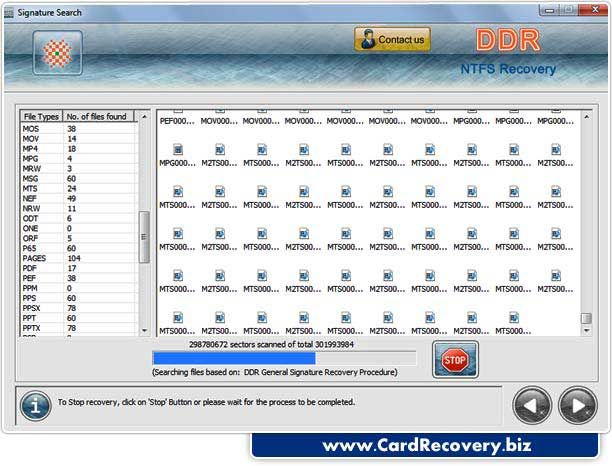The width and height of the screenshot is (612, 466).
Task: Select the MP4 file type row
Action: click(x=79, y=149)
